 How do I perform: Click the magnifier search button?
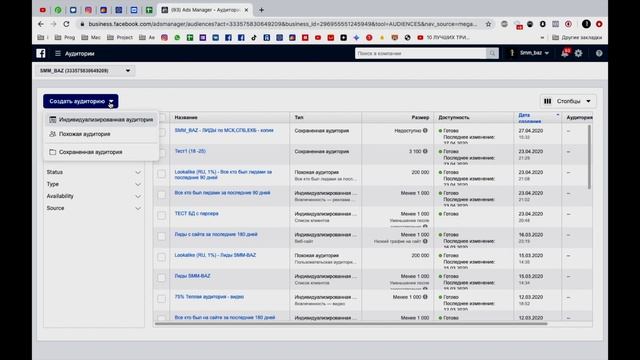[x=492, y=53]
